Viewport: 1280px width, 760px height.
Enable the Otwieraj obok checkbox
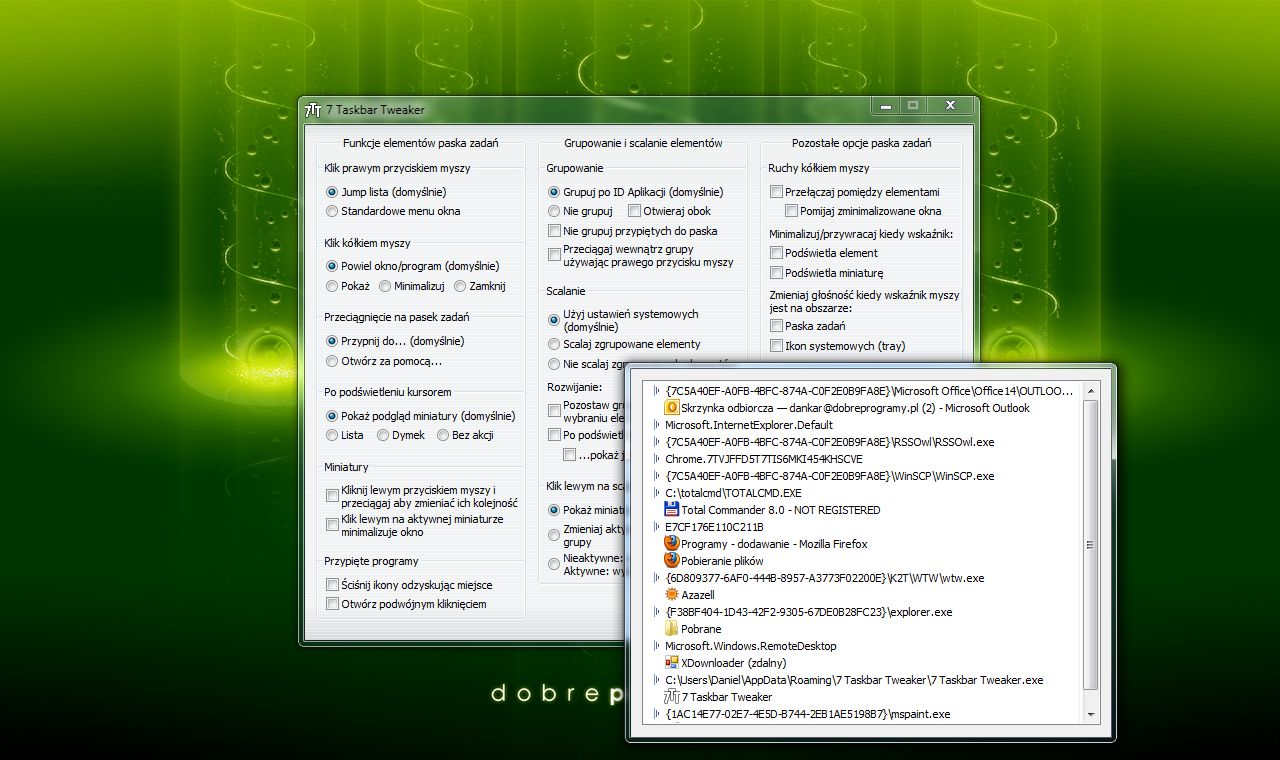[634, 211]
